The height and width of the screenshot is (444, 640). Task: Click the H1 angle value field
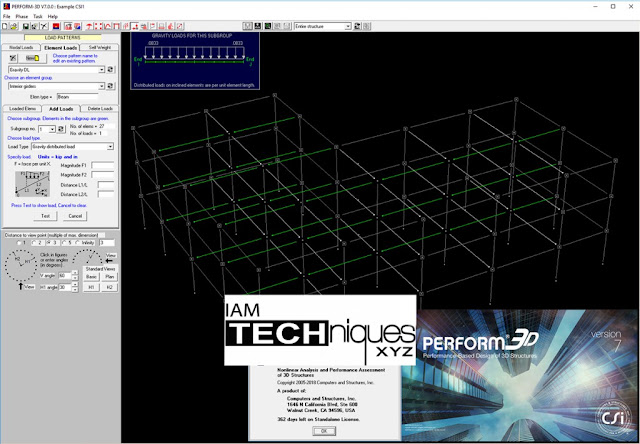click(65, 287)
